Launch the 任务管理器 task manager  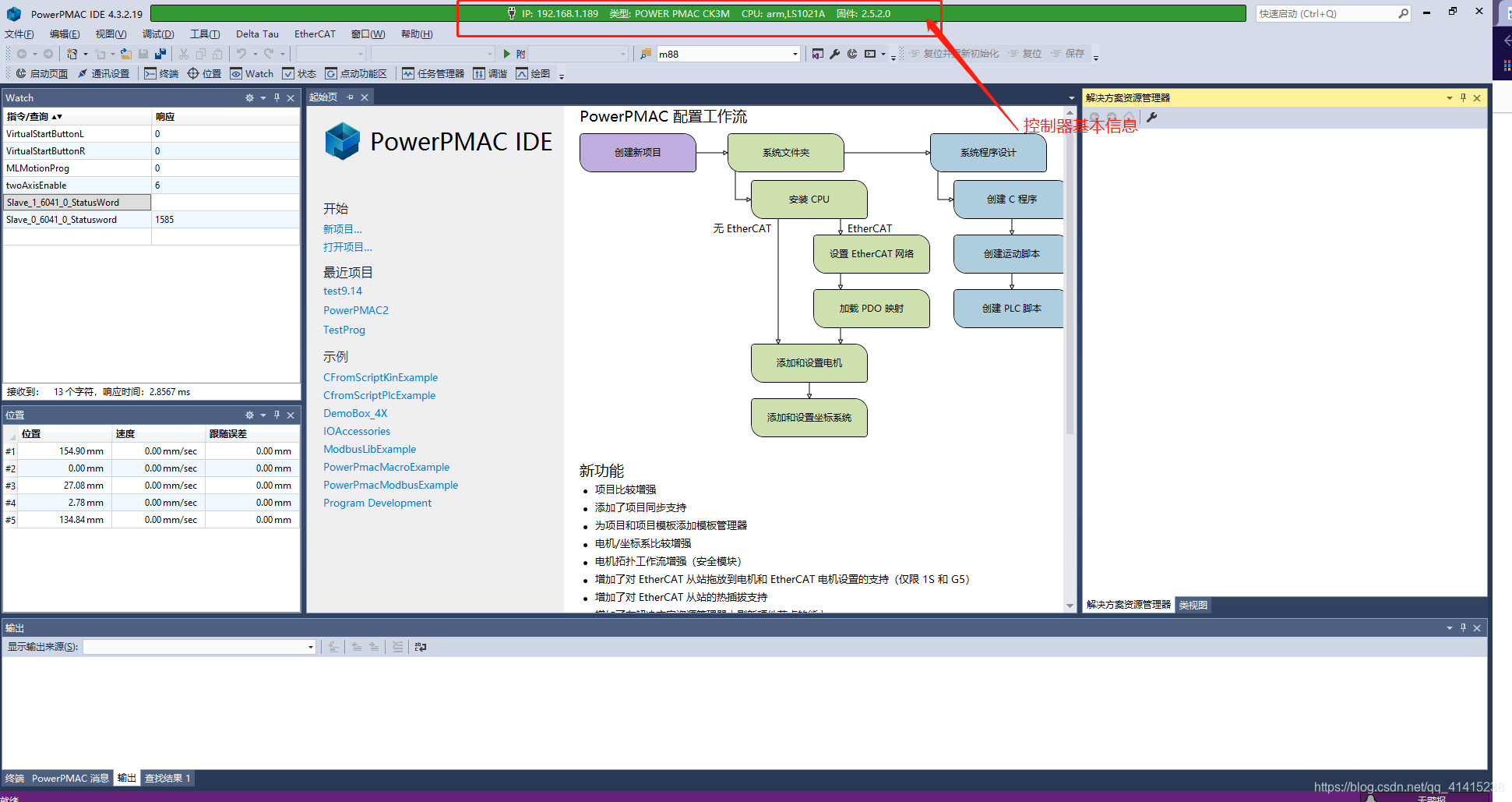click(433, 73)
